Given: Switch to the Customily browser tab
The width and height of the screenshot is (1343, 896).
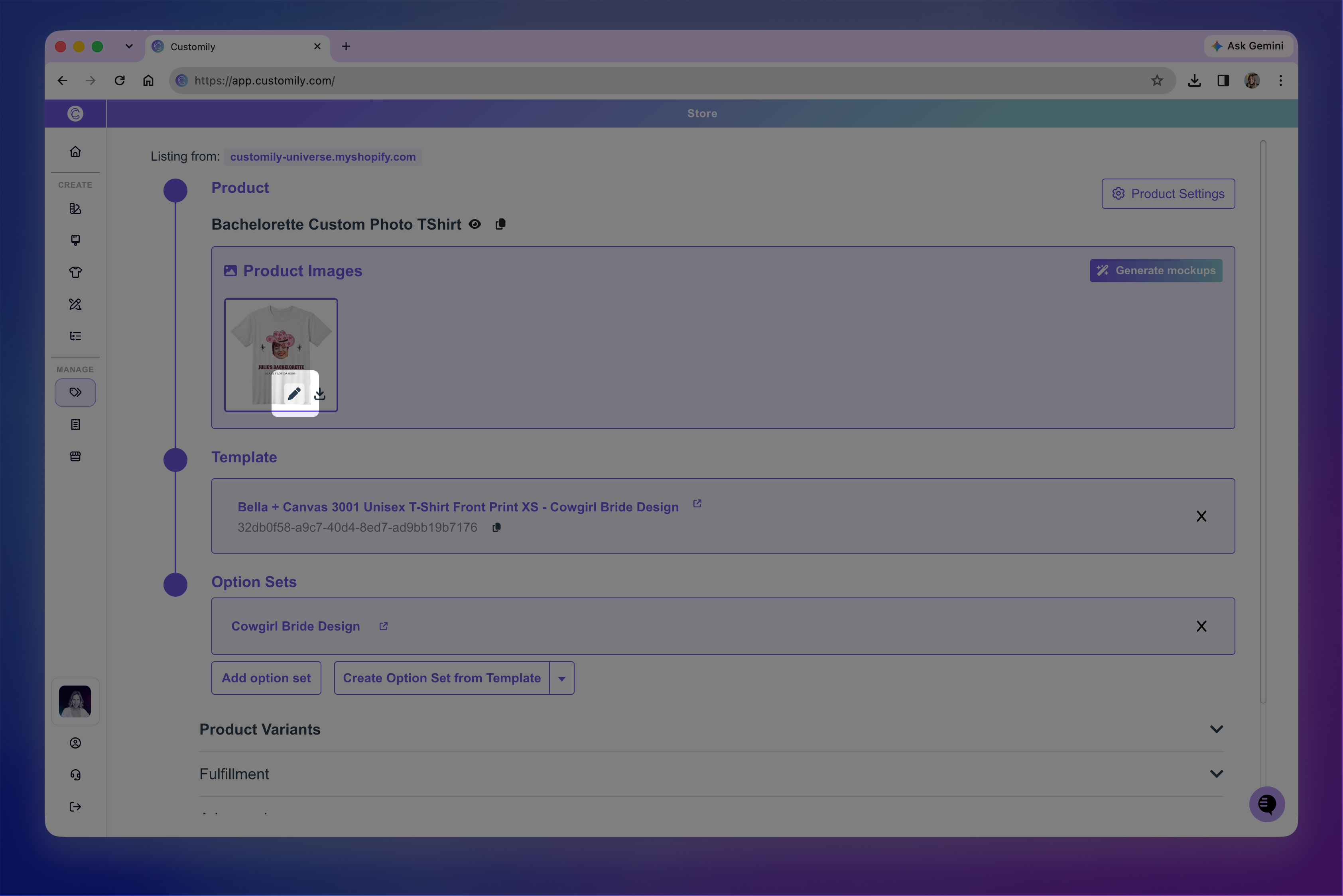Looking at the screenshot, I should coord(237,47).
